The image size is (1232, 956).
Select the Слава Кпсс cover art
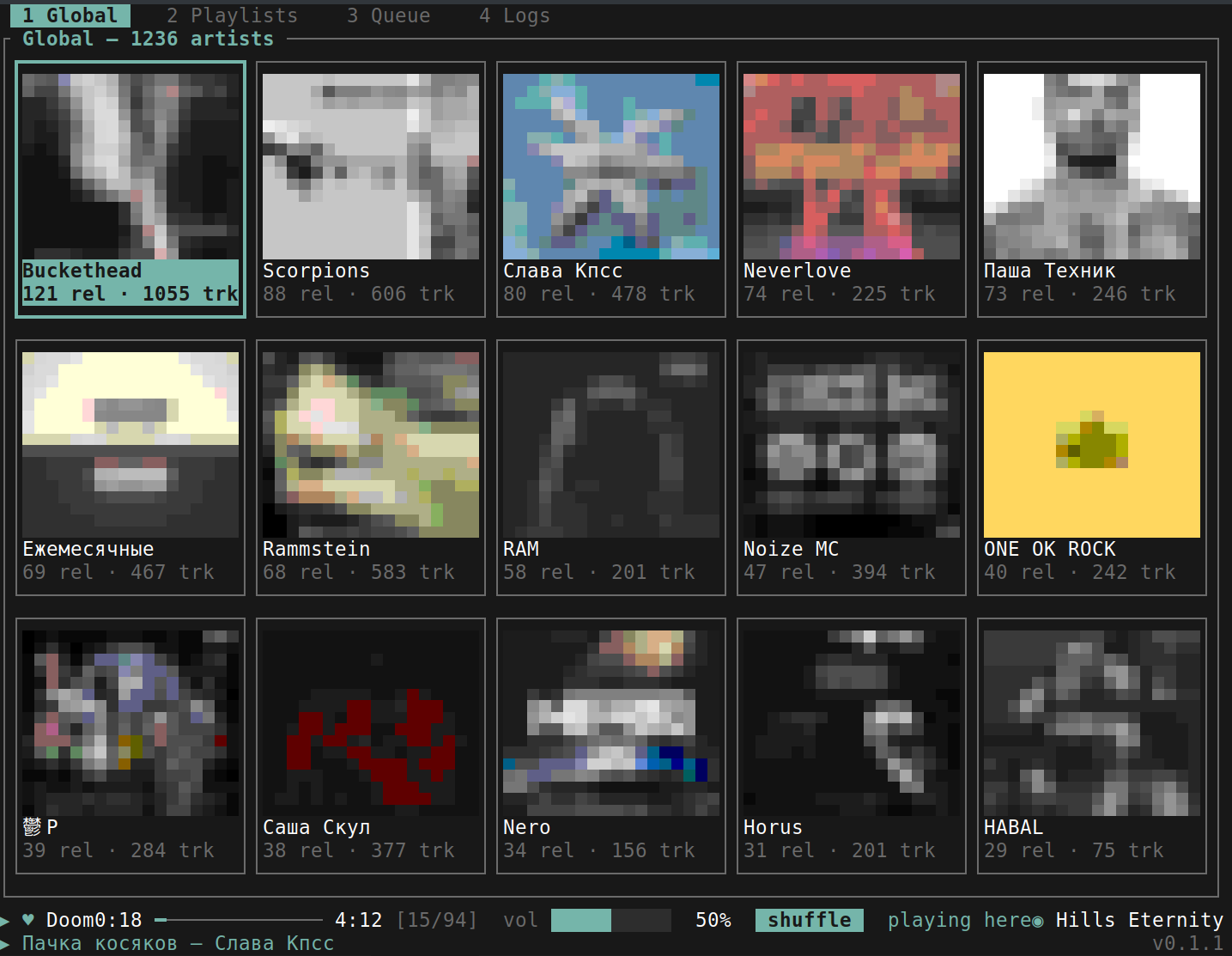click(x=611, y=167)
